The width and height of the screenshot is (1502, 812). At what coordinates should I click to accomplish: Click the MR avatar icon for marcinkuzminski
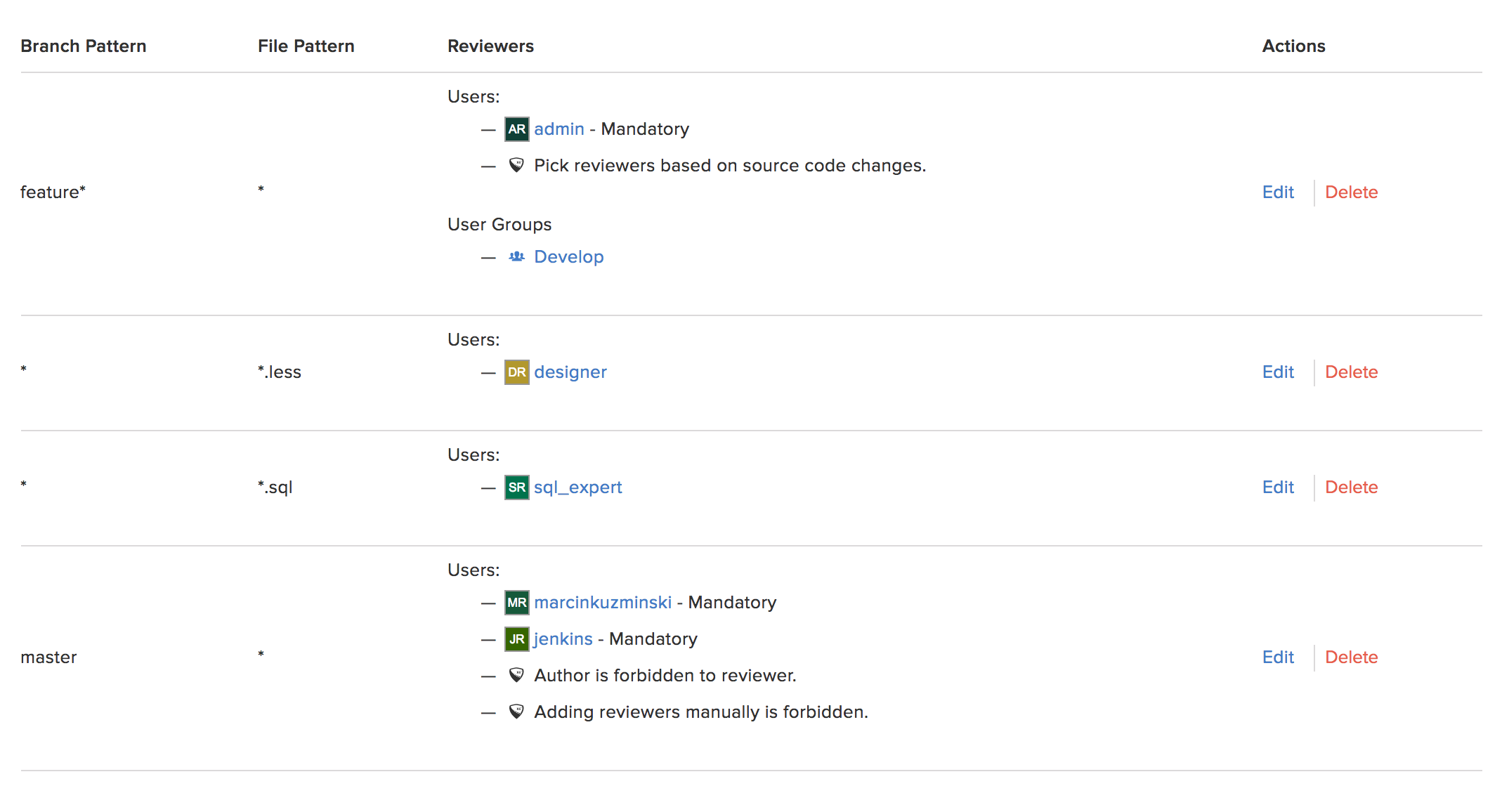[516, 603]
